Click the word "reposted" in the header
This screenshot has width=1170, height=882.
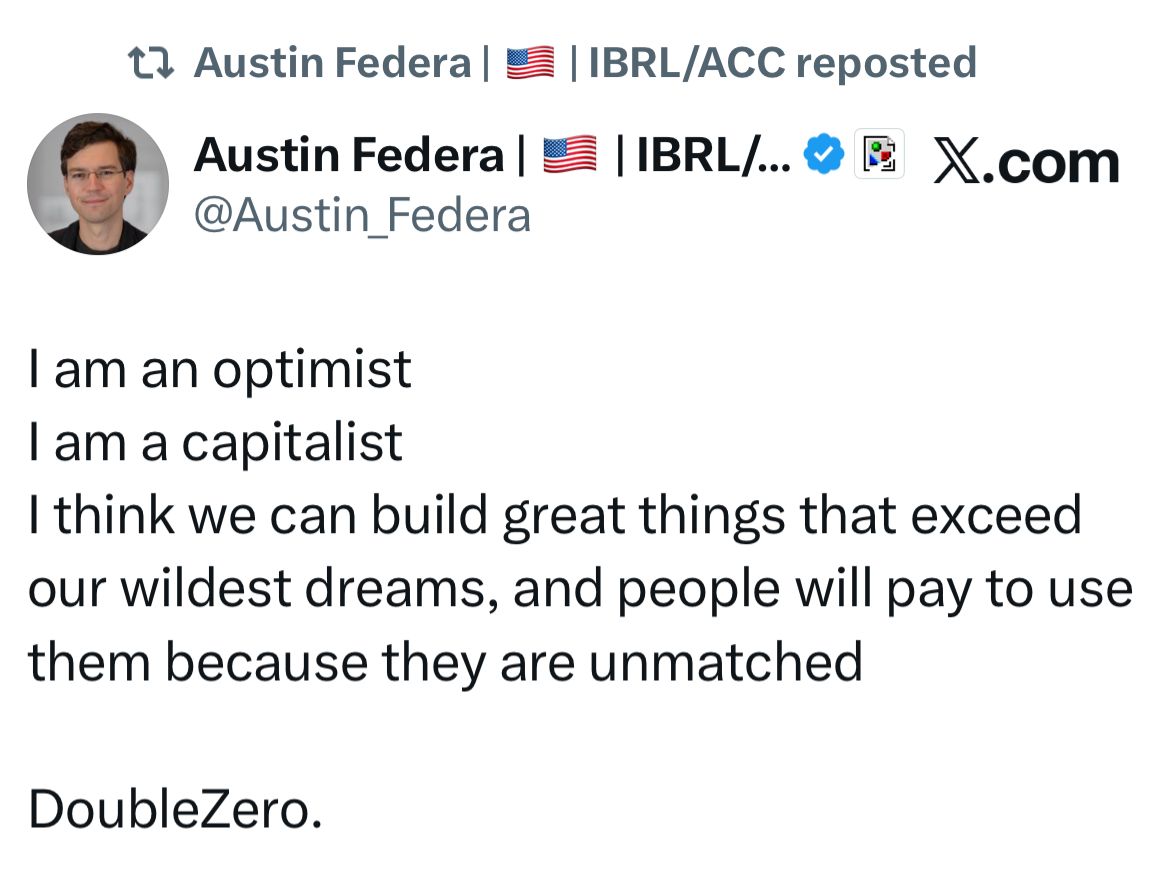click(886, 63)
